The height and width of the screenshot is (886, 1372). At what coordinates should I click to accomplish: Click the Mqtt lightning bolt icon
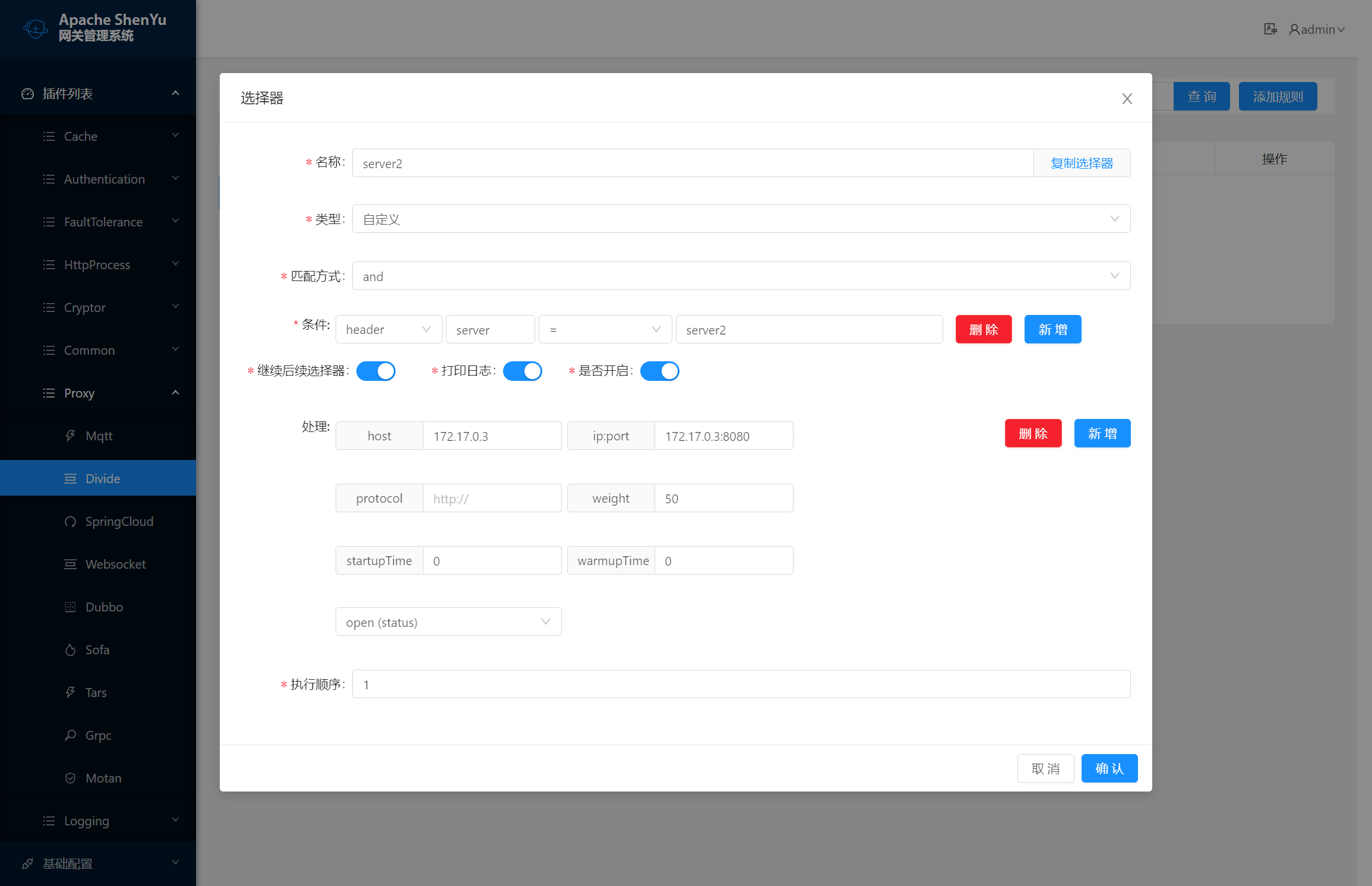(x=70, y=436)
